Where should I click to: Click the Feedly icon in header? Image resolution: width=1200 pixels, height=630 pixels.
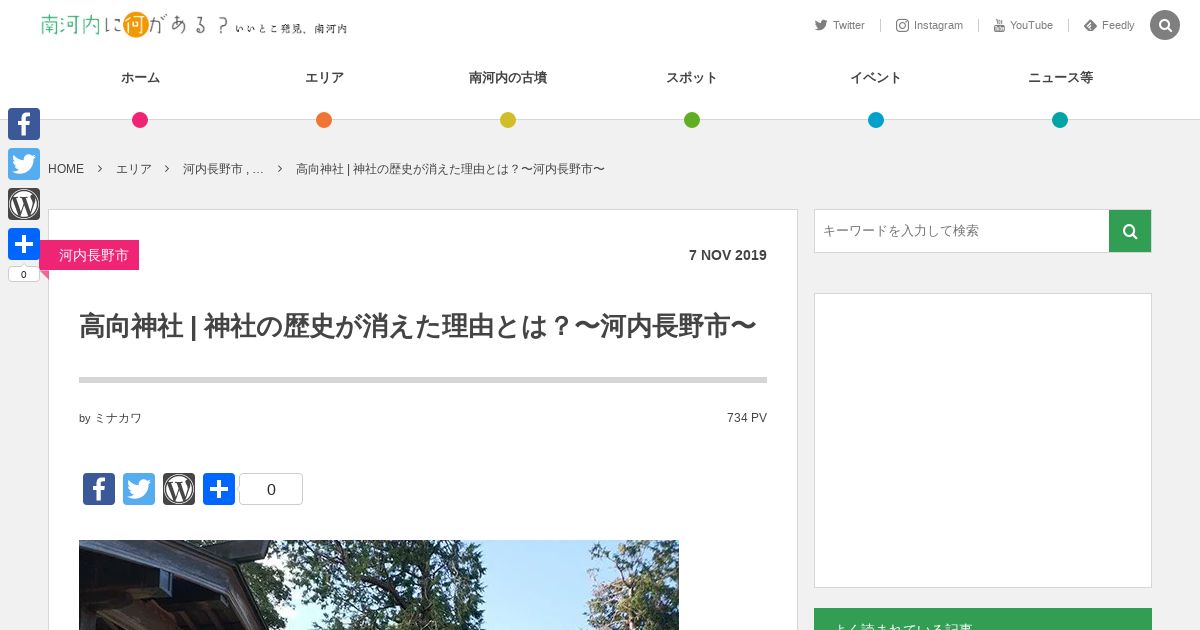coord(1091,25)
